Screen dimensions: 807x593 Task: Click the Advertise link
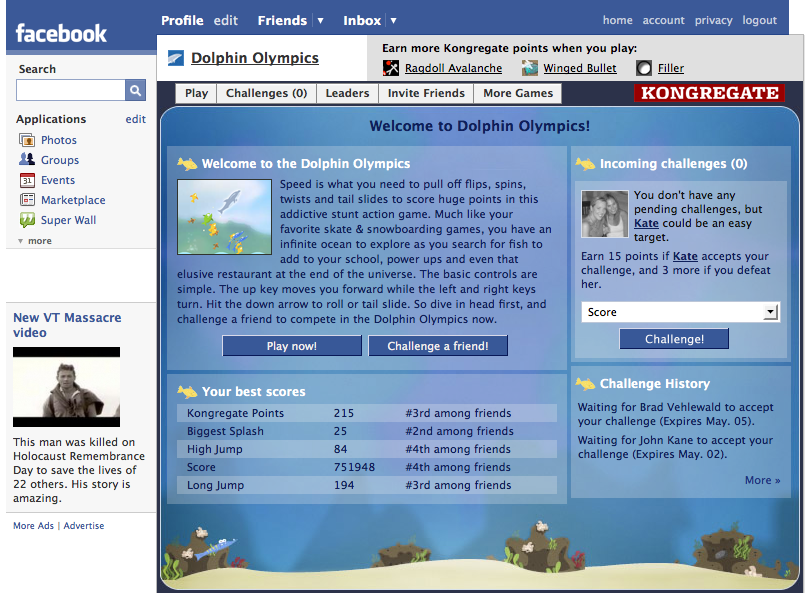coord(84,526)
